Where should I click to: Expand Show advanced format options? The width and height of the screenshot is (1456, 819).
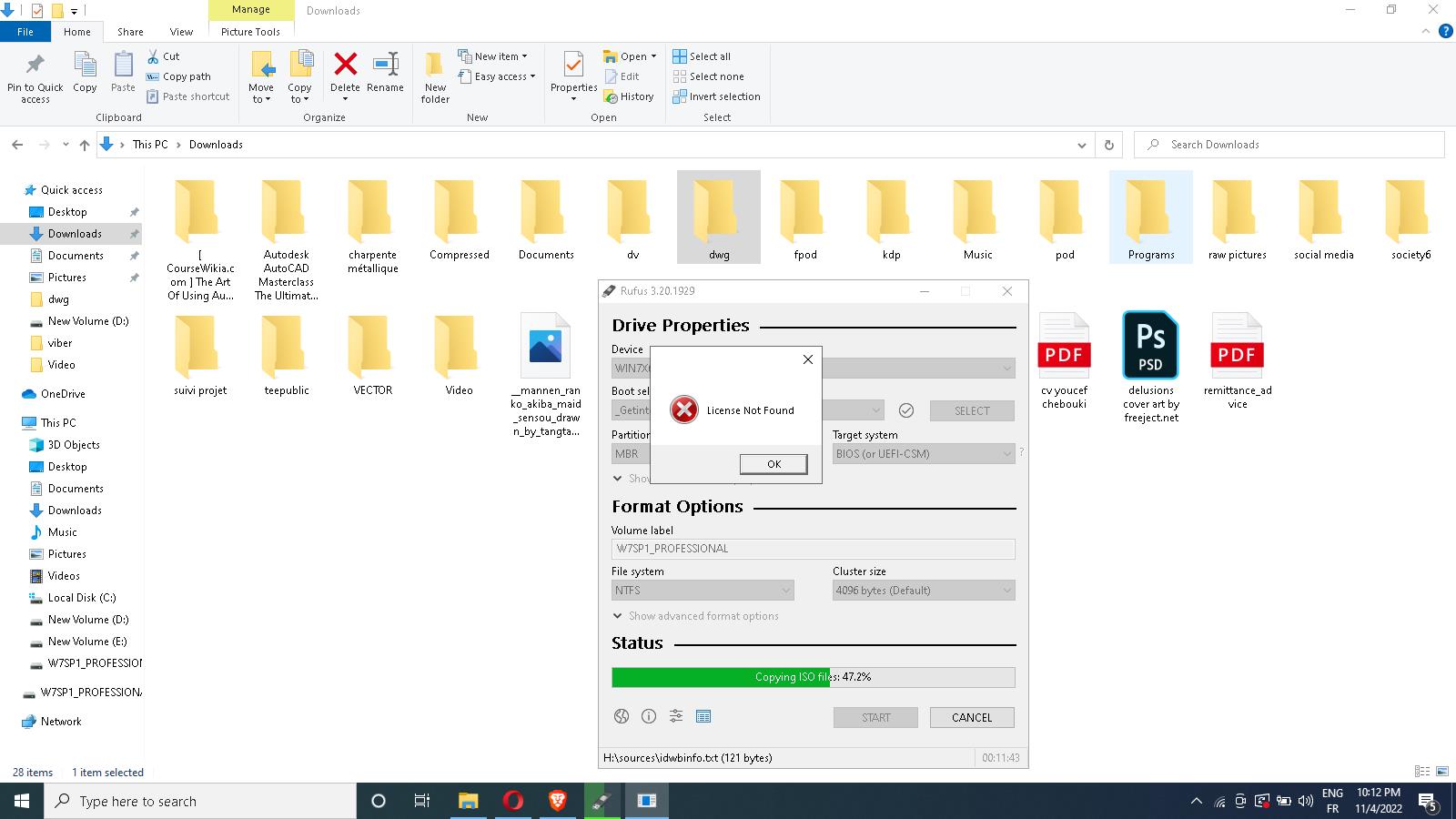(x=696, y=616)
